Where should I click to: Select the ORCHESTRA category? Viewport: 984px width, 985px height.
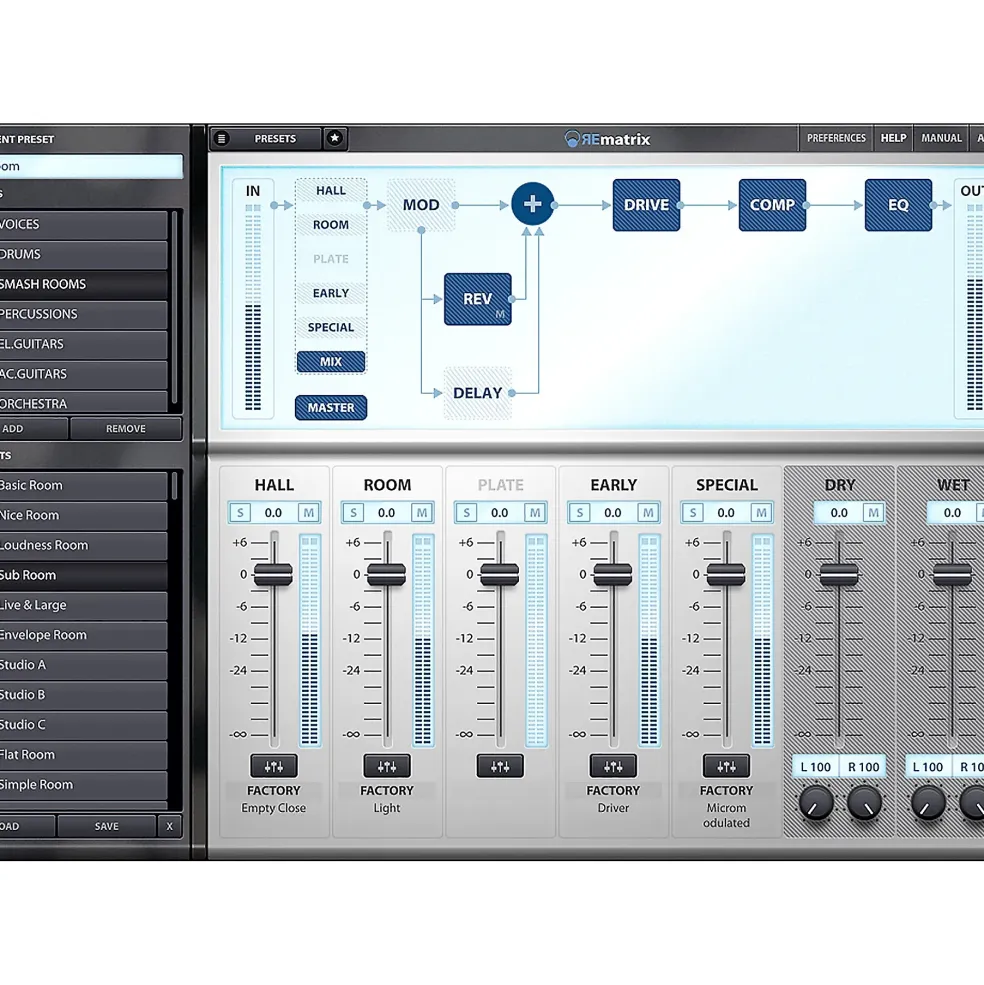tap(83, 403)
